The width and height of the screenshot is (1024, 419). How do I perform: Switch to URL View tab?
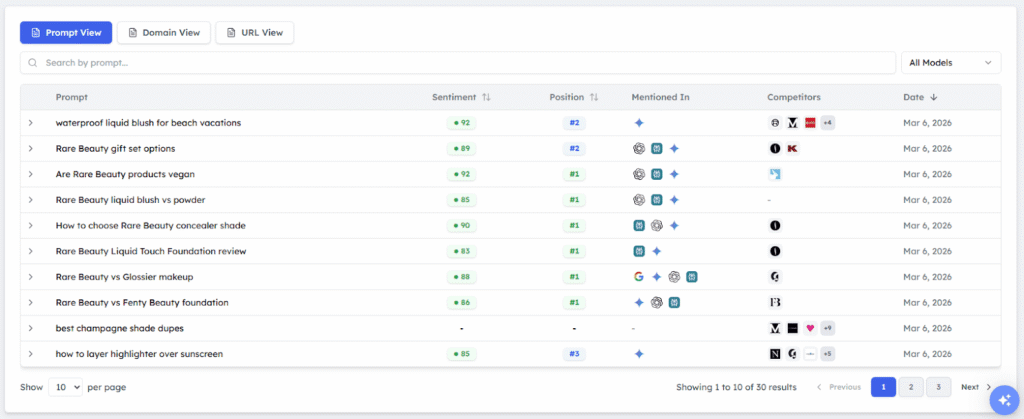pos(255,33)
